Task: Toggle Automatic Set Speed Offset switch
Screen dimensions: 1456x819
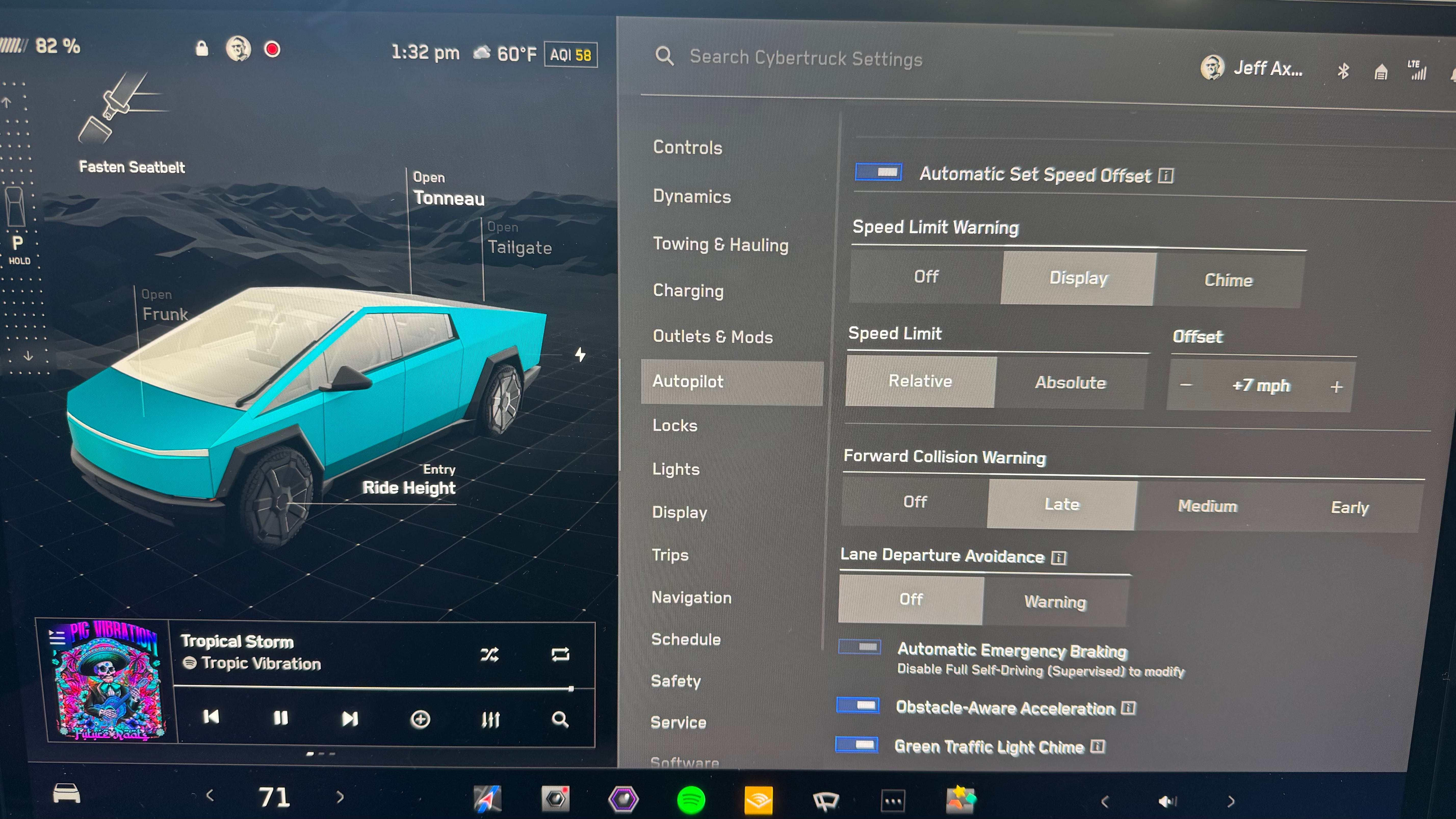Action: pyautogui.click(x=879, y=172)
